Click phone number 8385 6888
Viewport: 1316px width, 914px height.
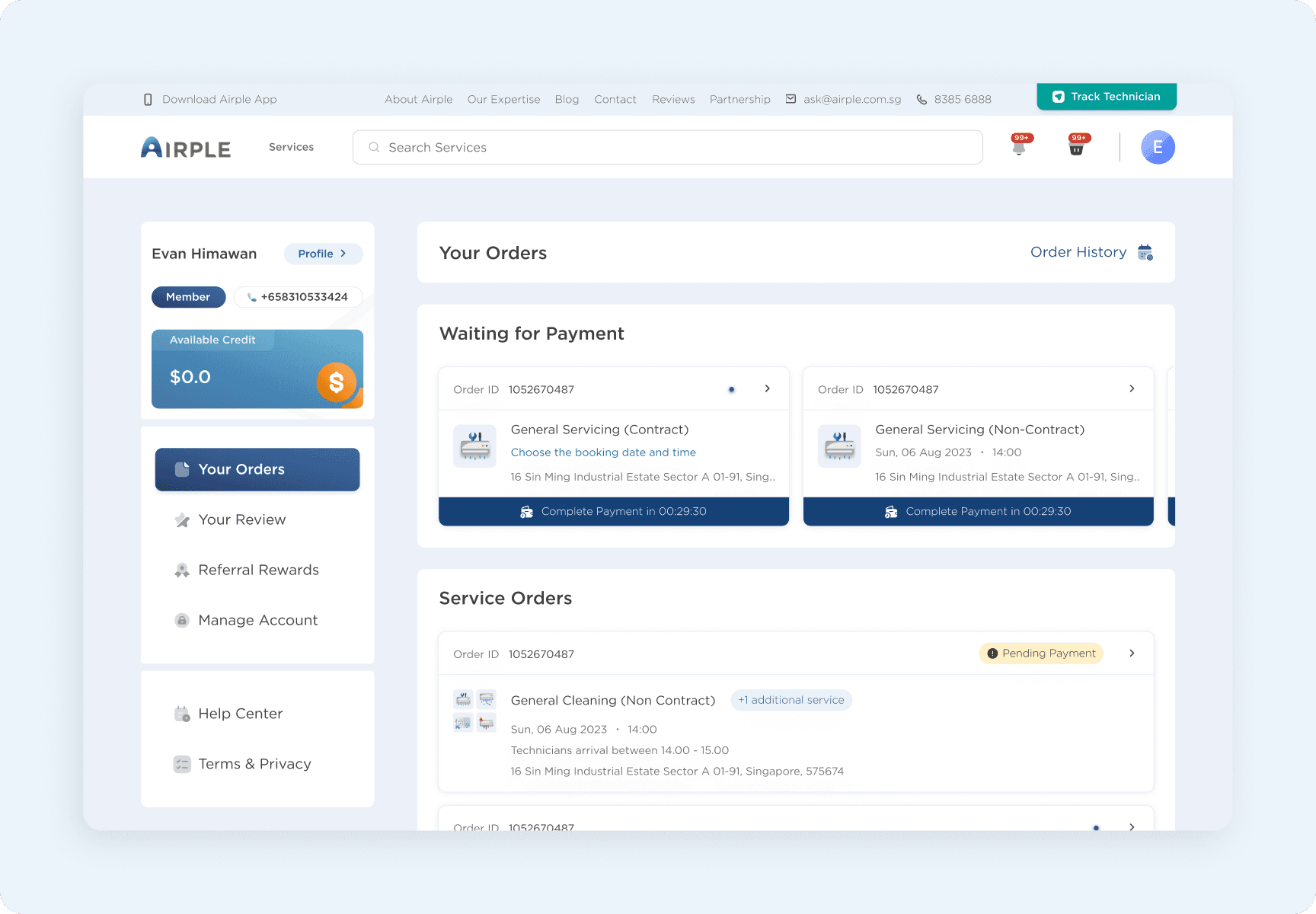point(963,100)
